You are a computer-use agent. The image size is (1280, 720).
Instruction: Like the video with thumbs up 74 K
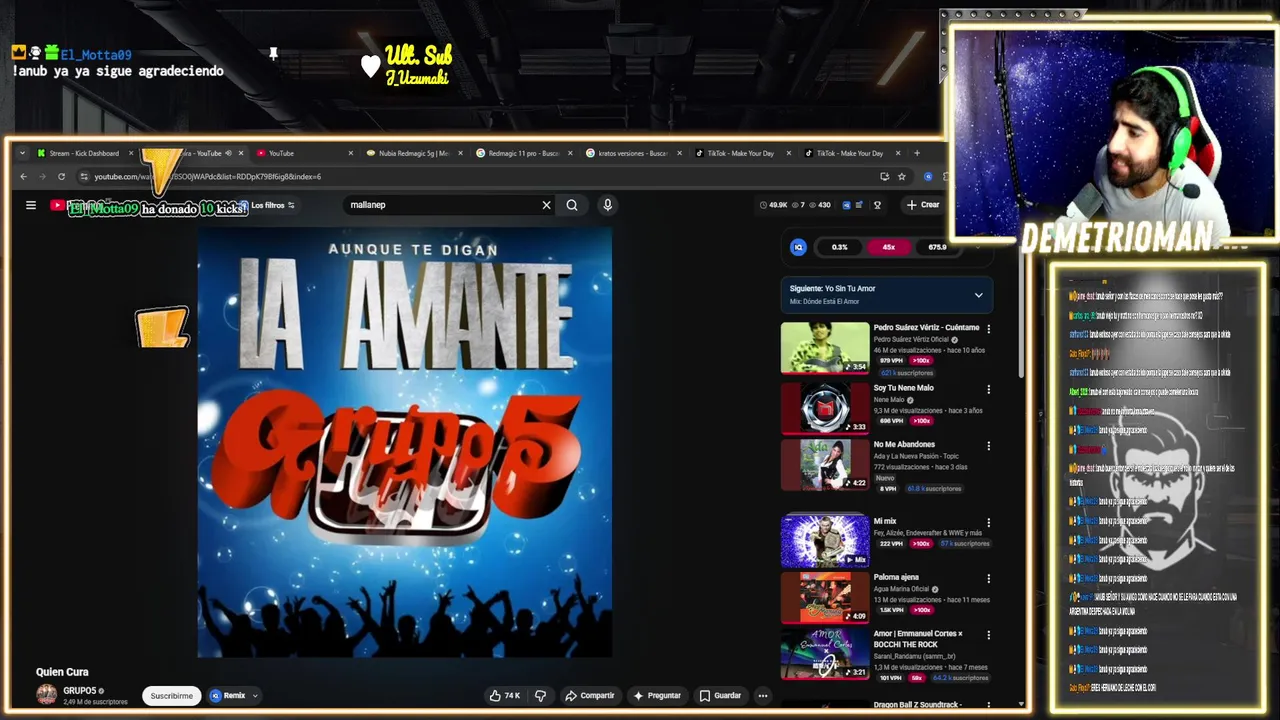504,696
